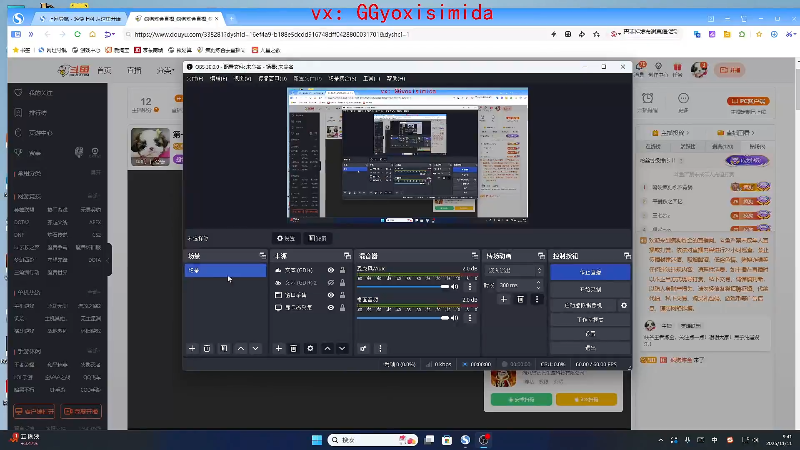
Task: Toggle lock on the window capture source
Action: [342, 295]
